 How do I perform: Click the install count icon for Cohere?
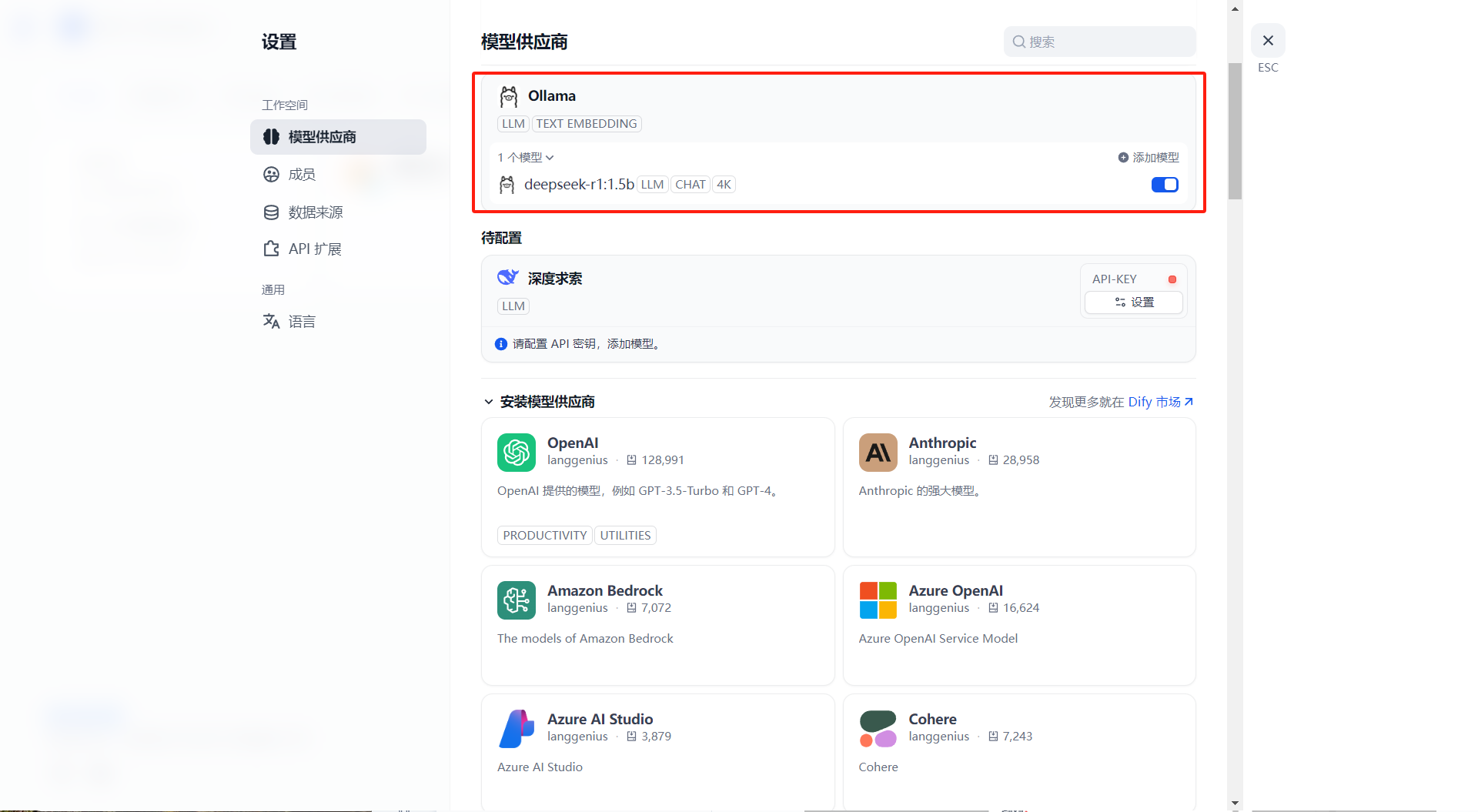(x=993, y=736)
